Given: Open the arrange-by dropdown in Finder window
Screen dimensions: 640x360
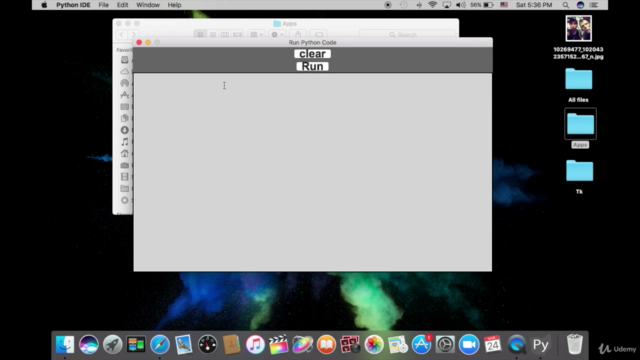Looking at the screenshot, I should point(256,35).
